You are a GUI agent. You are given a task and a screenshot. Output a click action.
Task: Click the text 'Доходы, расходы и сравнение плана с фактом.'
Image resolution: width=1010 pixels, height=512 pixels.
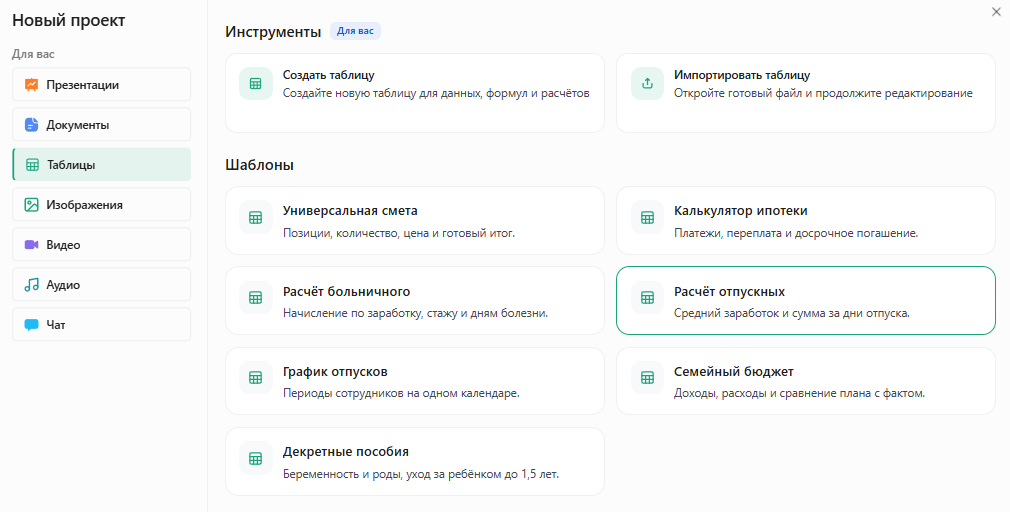799,393
